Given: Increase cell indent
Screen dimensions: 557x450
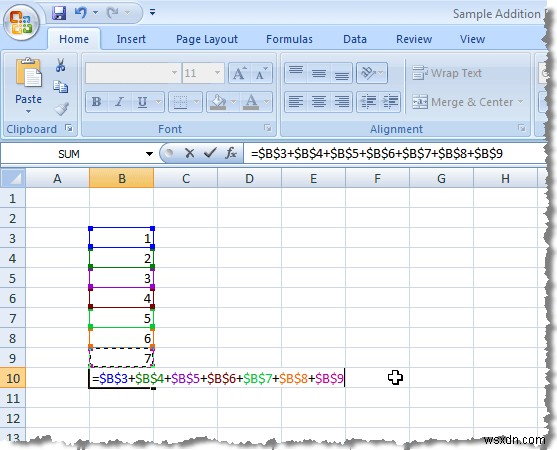Looking at the screenshot, I should click(x=390, y=102).
